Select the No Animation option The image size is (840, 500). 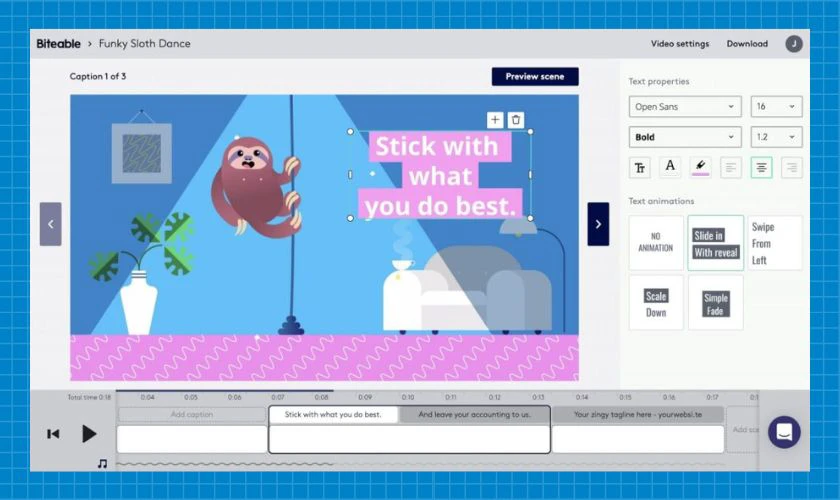pyautogui.click(x=656, y=242)
